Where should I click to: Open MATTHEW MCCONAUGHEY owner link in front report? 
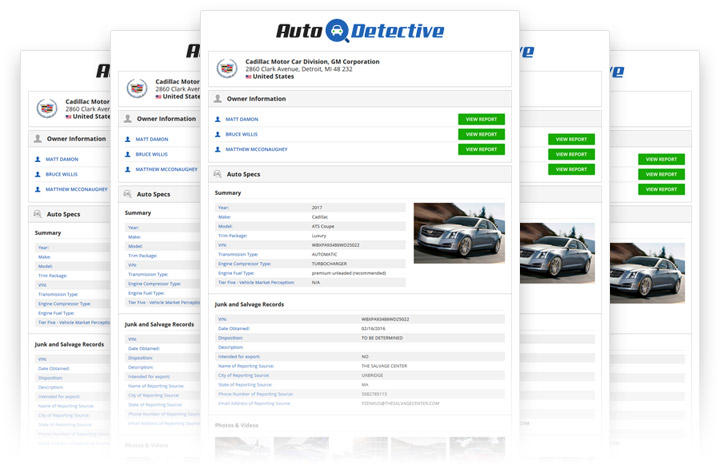click(x=256, y=149)
